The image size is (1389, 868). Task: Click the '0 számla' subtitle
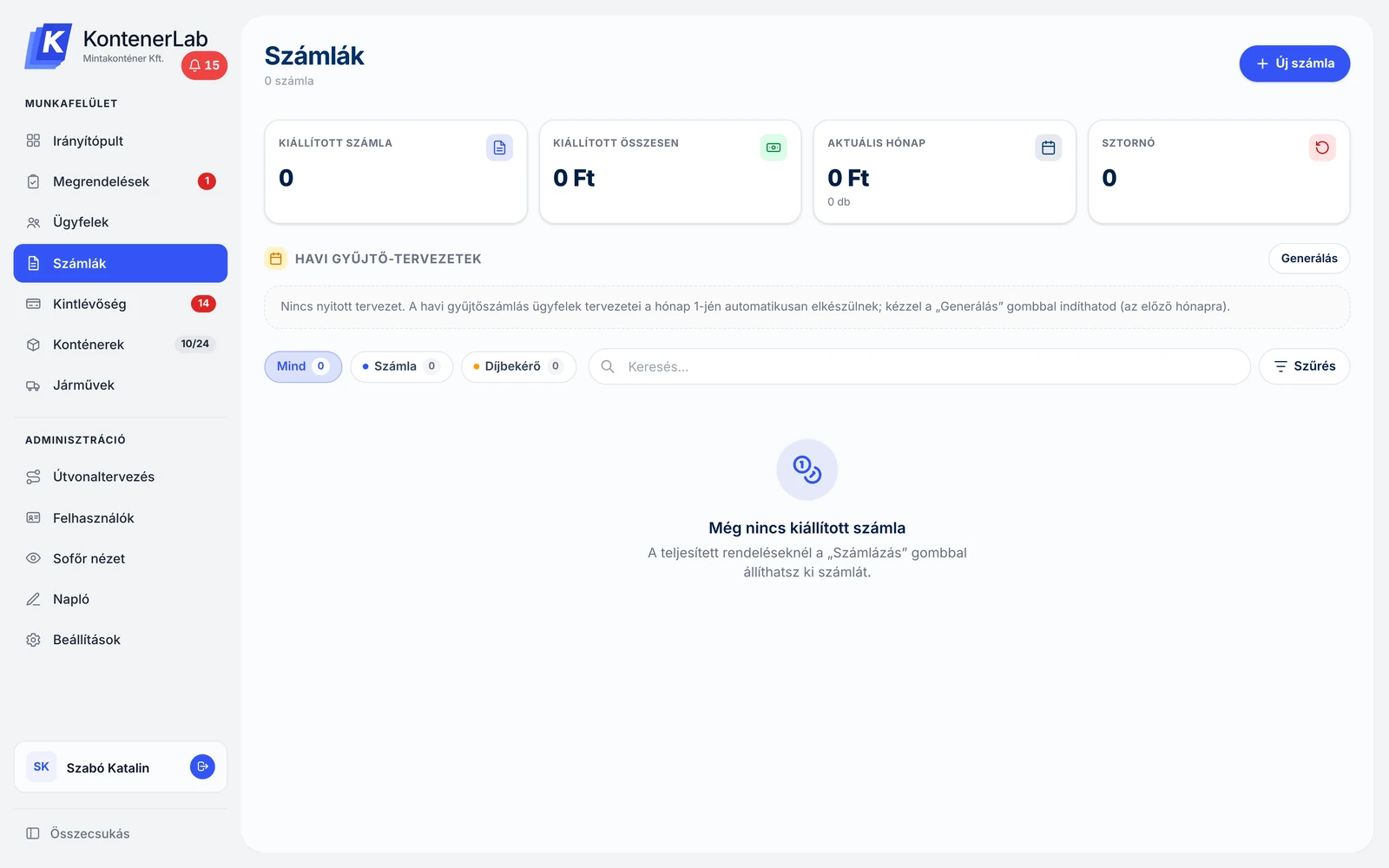pos(289,81)
